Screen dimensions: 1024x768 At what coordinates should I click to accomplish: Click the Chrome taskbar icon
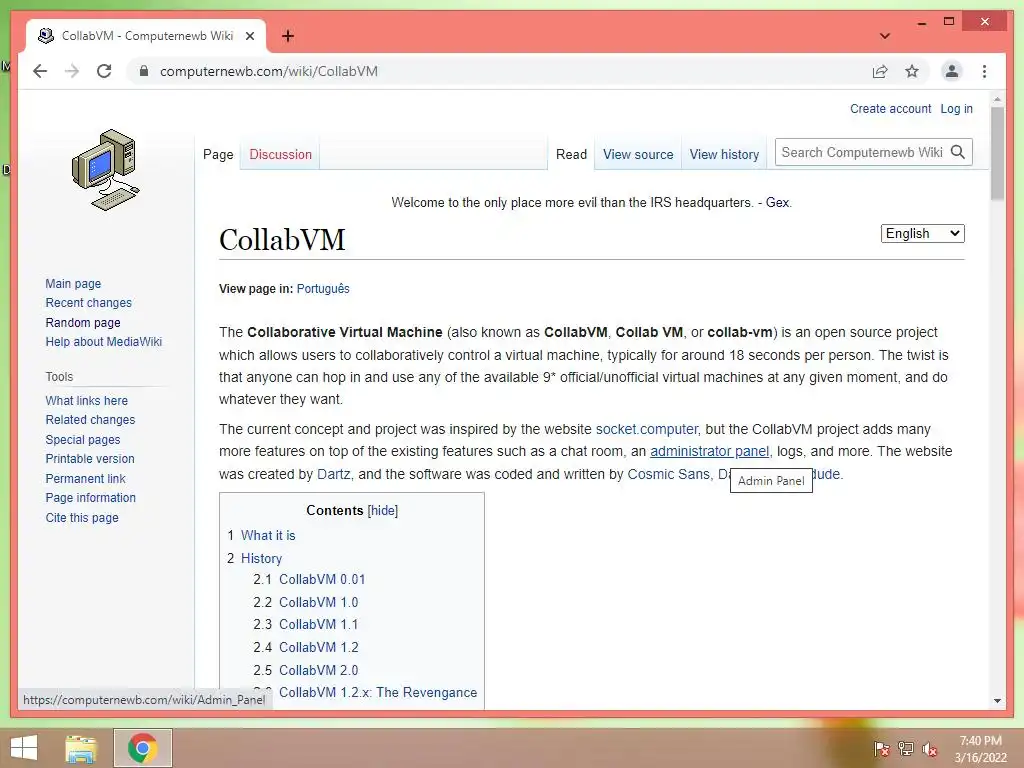click(142, 748)
